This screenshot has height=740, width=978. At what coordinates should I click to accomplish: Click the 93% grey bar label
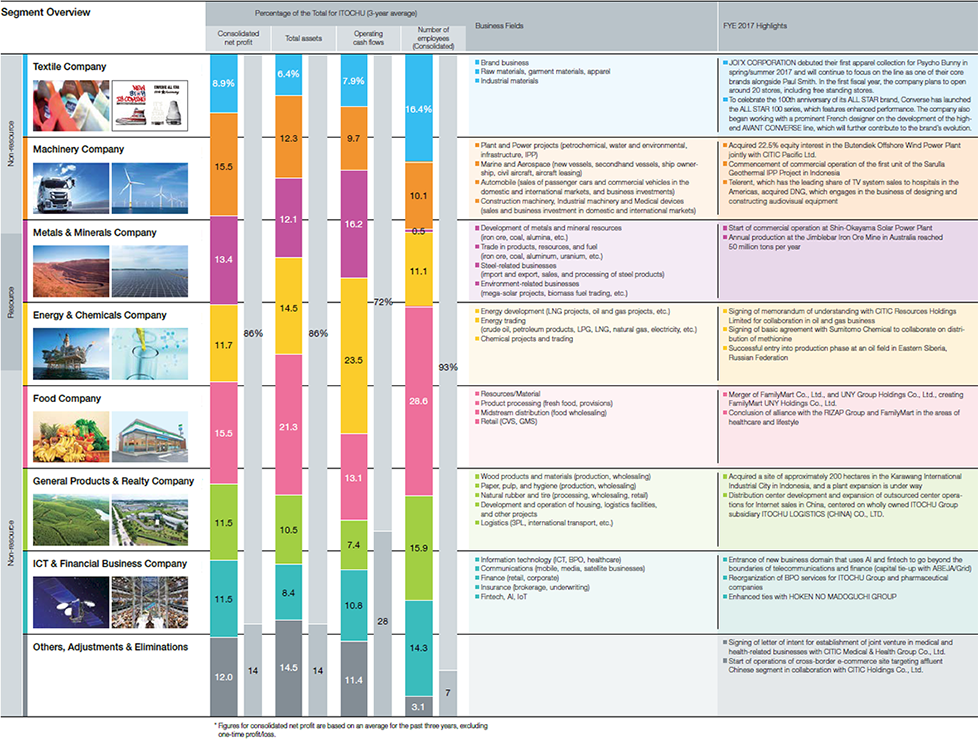pos(448,367)
